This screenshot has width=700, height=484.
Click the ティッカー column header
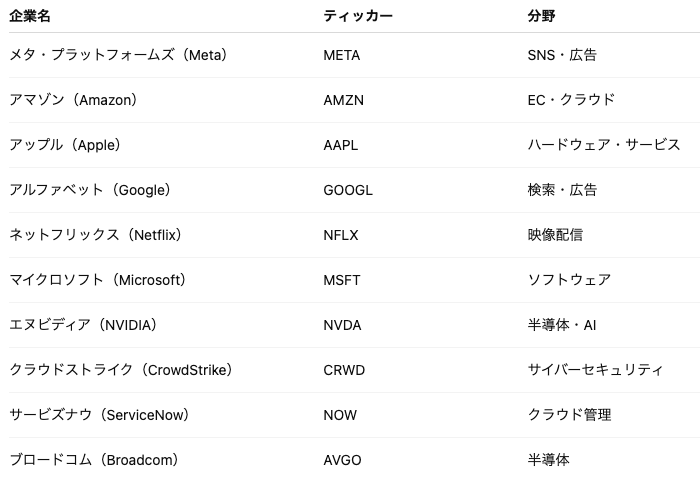358,16
